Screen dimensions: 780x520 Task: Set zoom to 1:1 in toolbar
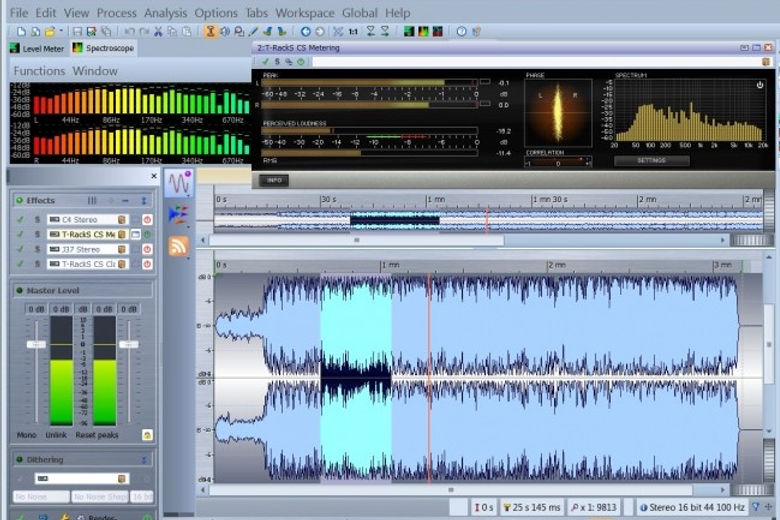pos(353,31)
